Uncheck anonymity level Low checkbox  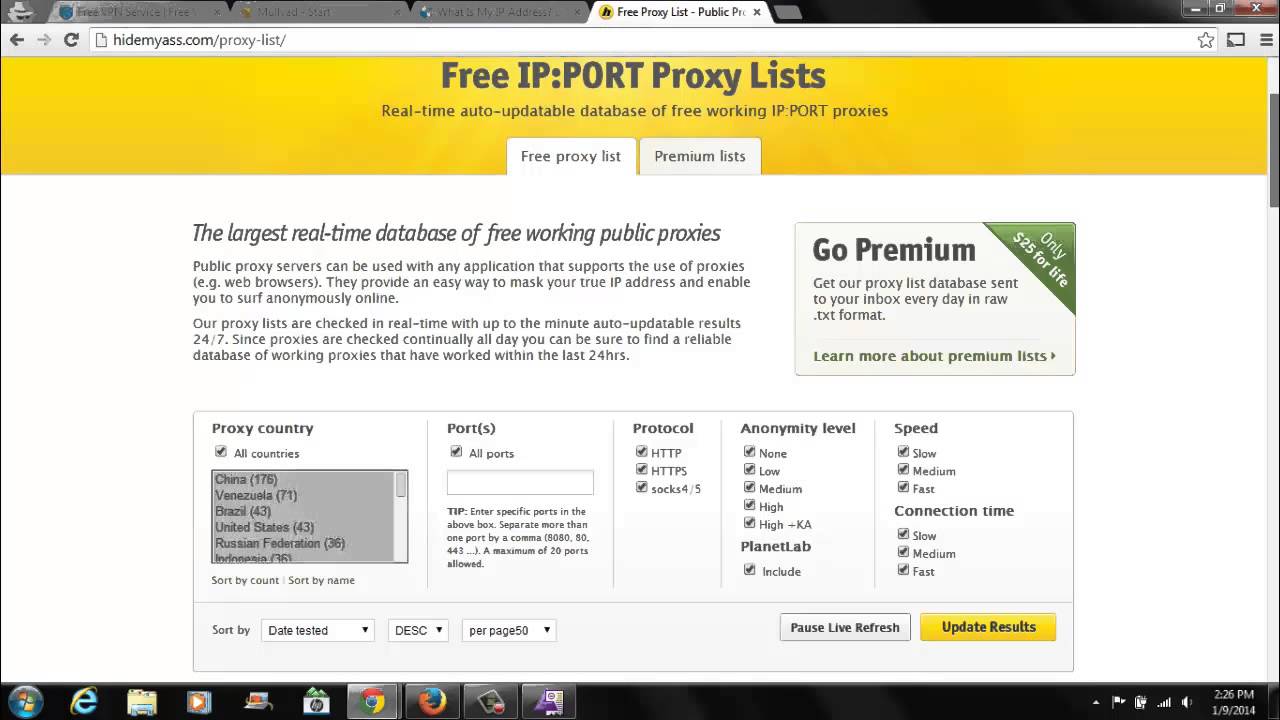[749, 470]
